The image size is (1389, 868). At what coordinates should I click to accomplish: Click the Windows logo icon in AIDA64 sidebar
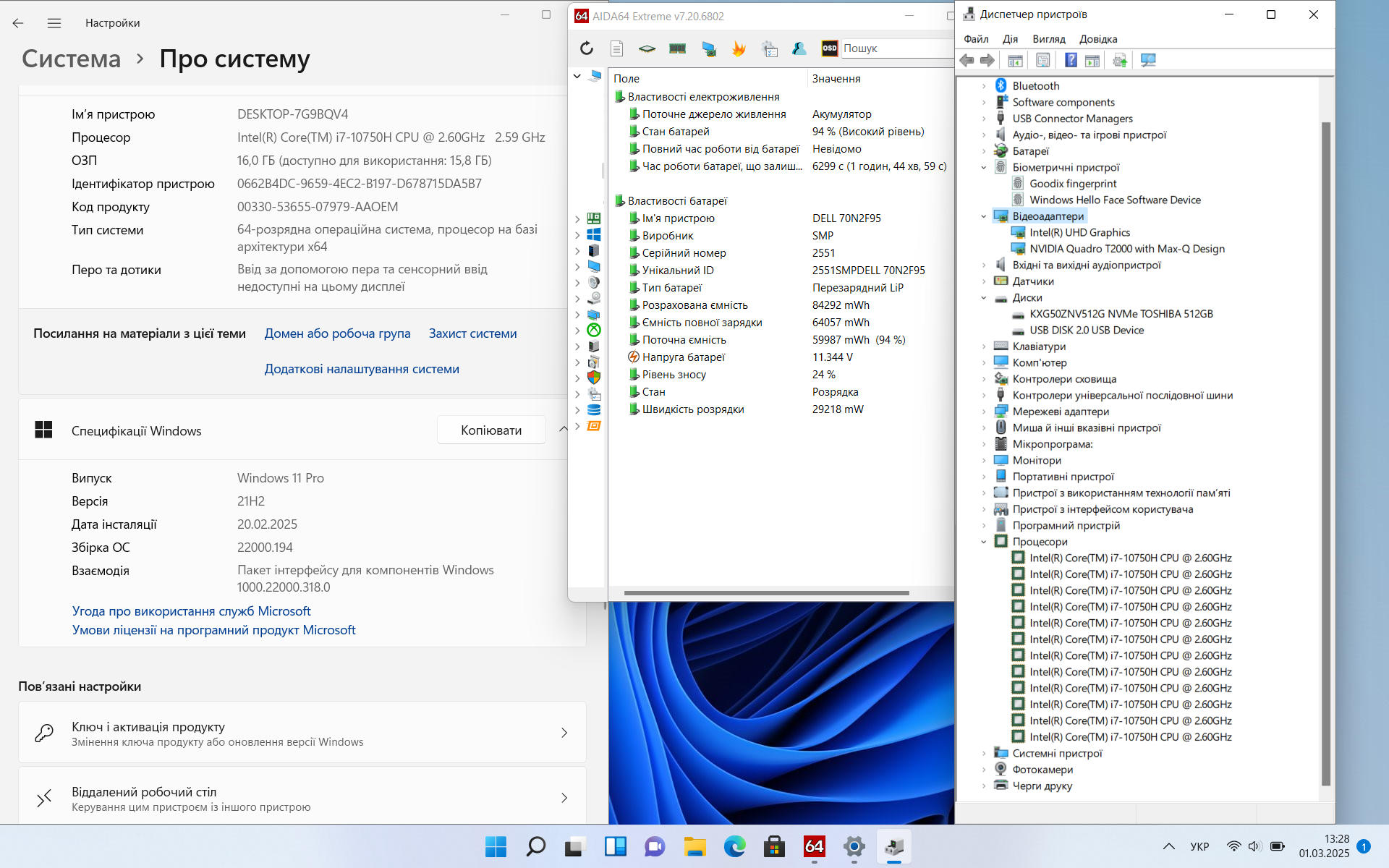(594, 234)
